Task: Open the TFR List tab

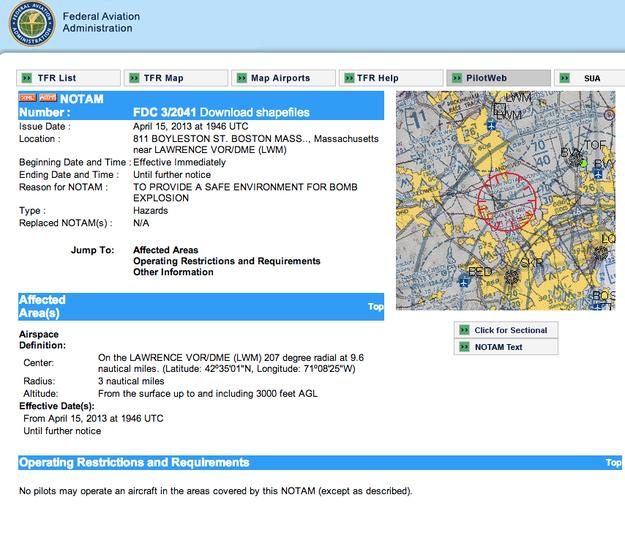Action: coord(66,78)
